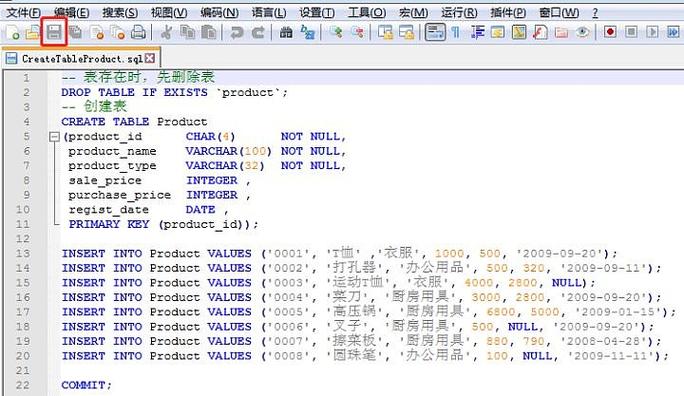Create a new file with New icon
684x396 pixels.
point(12,32)
